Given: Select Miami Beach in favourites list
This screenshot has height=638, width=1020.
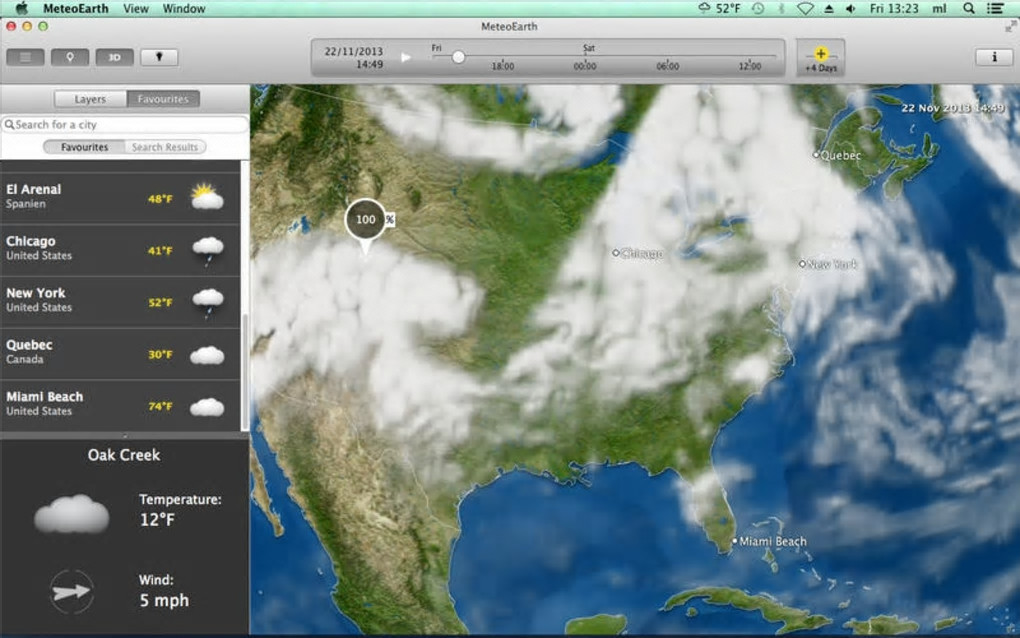Looking at the screenshot, I should [x=120, y=405].
